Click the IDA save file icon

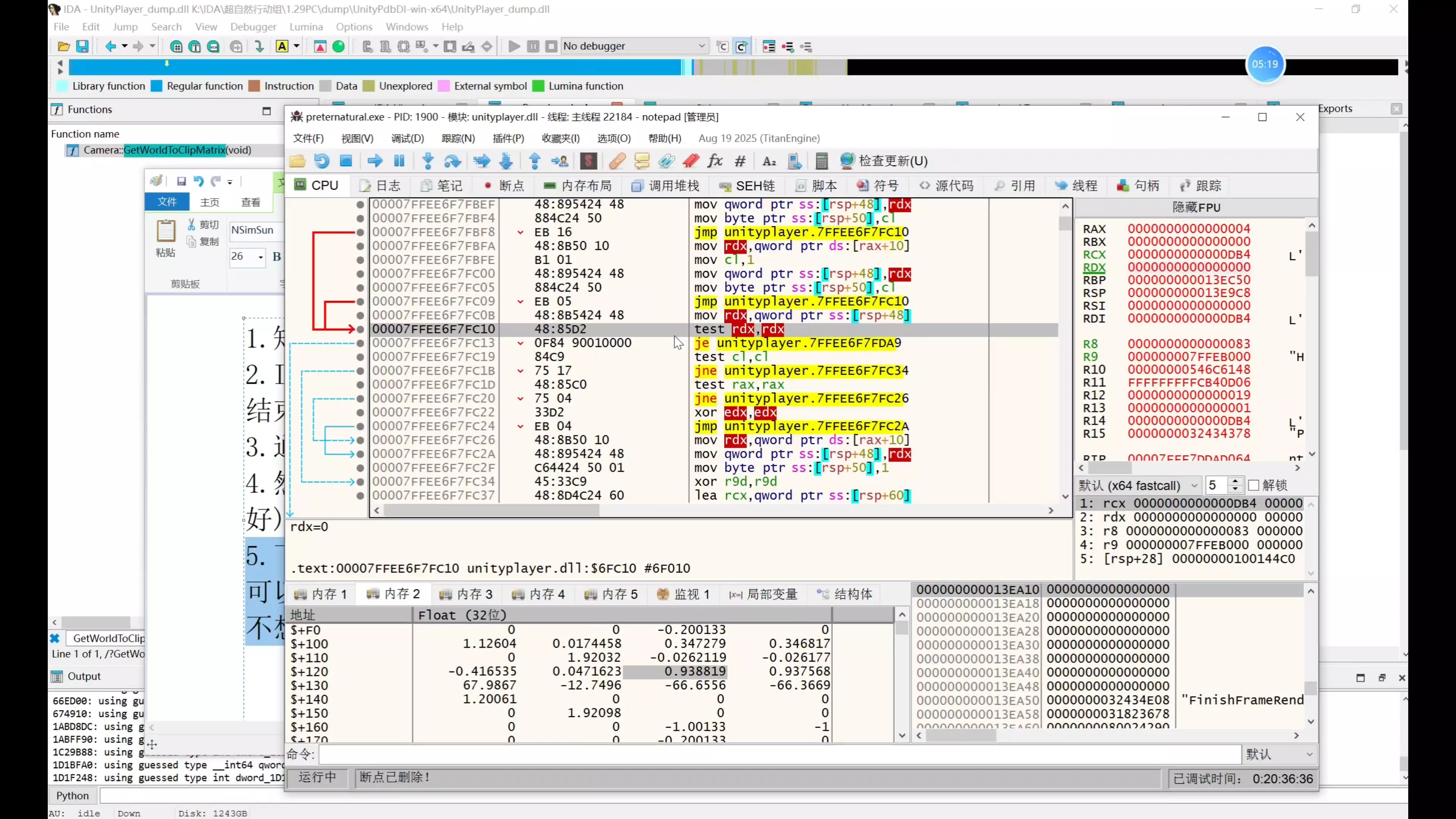pos(83,46)
